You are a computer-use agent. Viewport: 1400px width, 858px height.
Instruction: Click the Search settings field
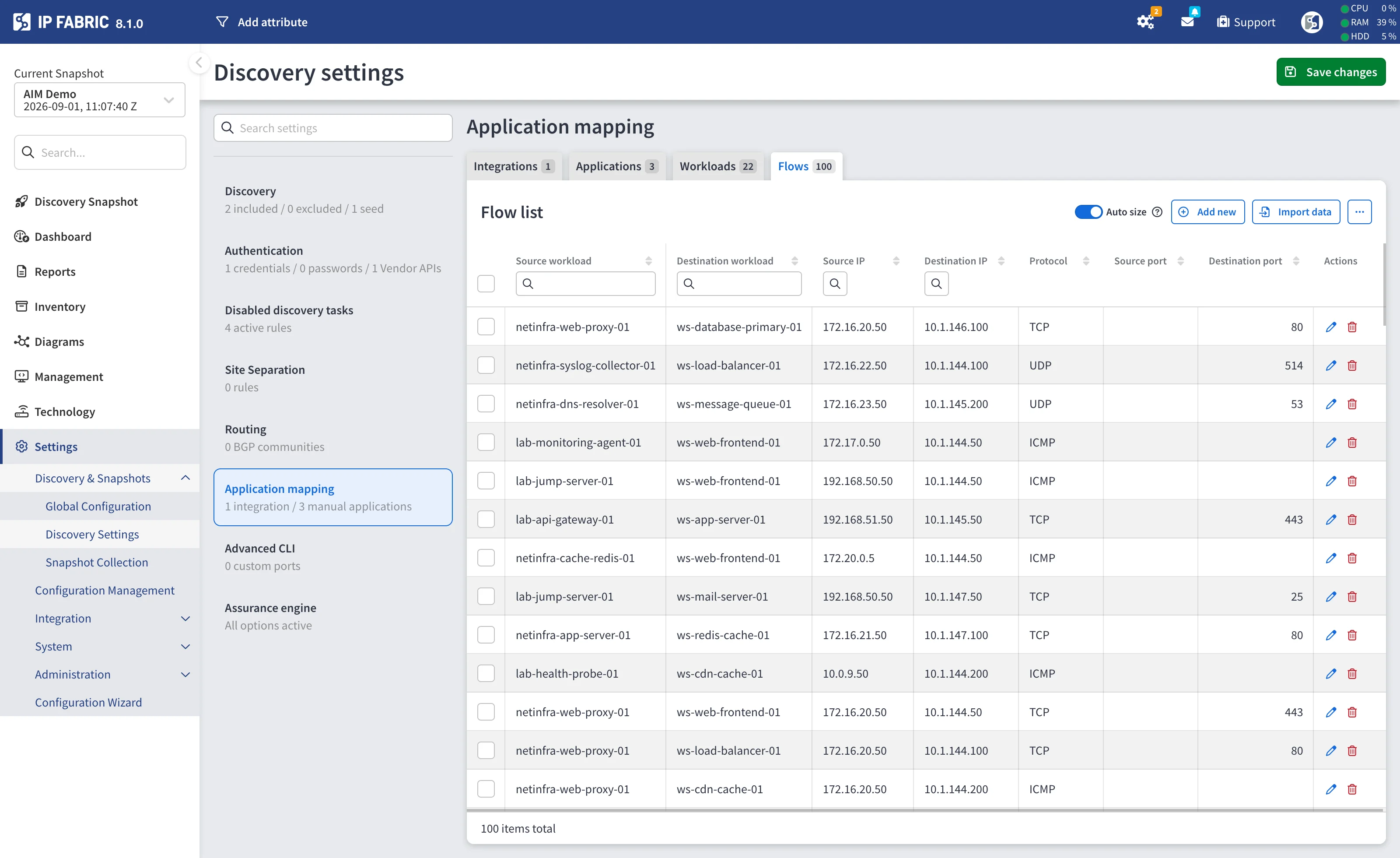coord(333,128)
